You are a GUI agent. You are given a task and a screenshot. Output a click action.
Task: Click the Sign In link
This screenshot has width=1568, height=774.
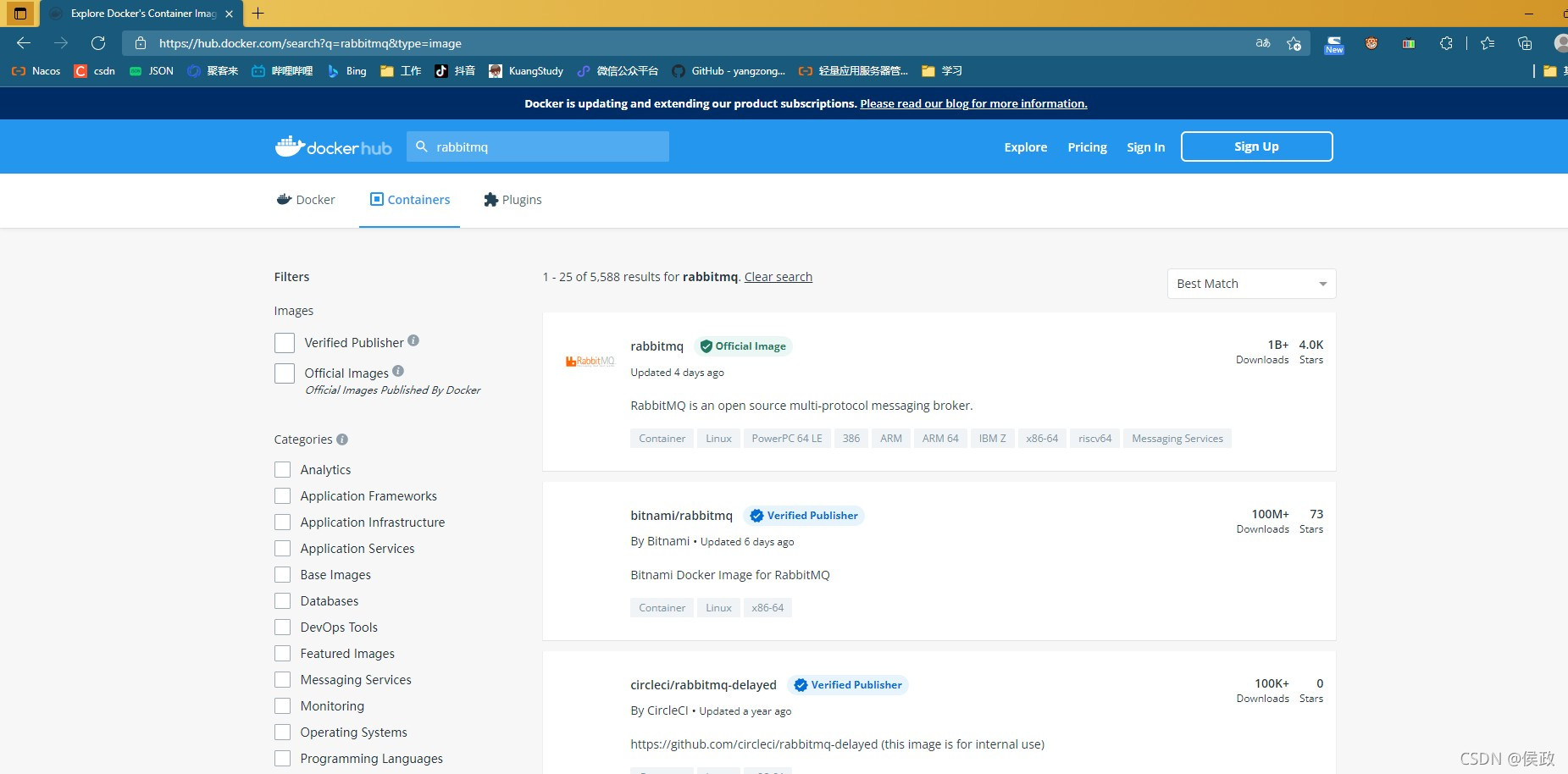point(1145,147)
